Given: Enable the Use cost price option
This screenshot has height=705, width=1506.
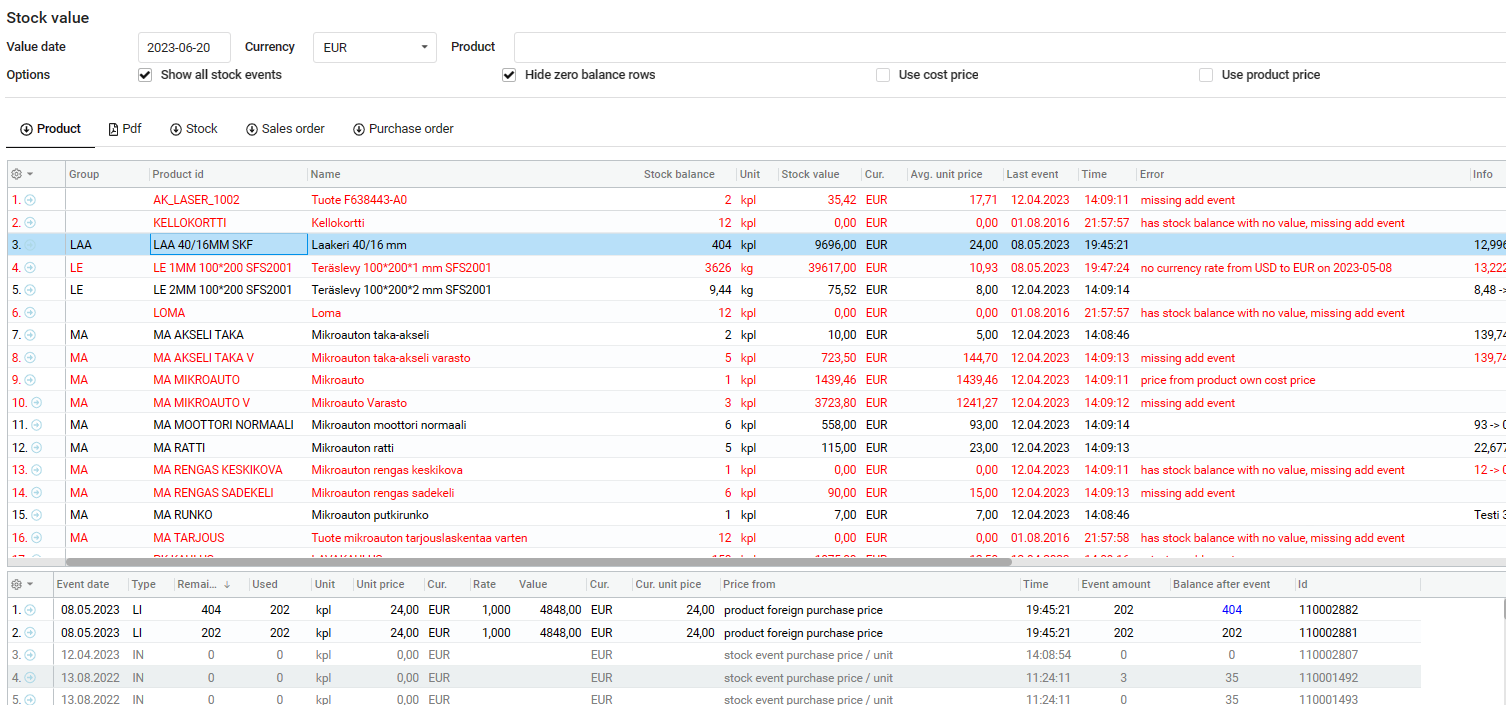Looking at the screenshot, I should pos(883,75).
